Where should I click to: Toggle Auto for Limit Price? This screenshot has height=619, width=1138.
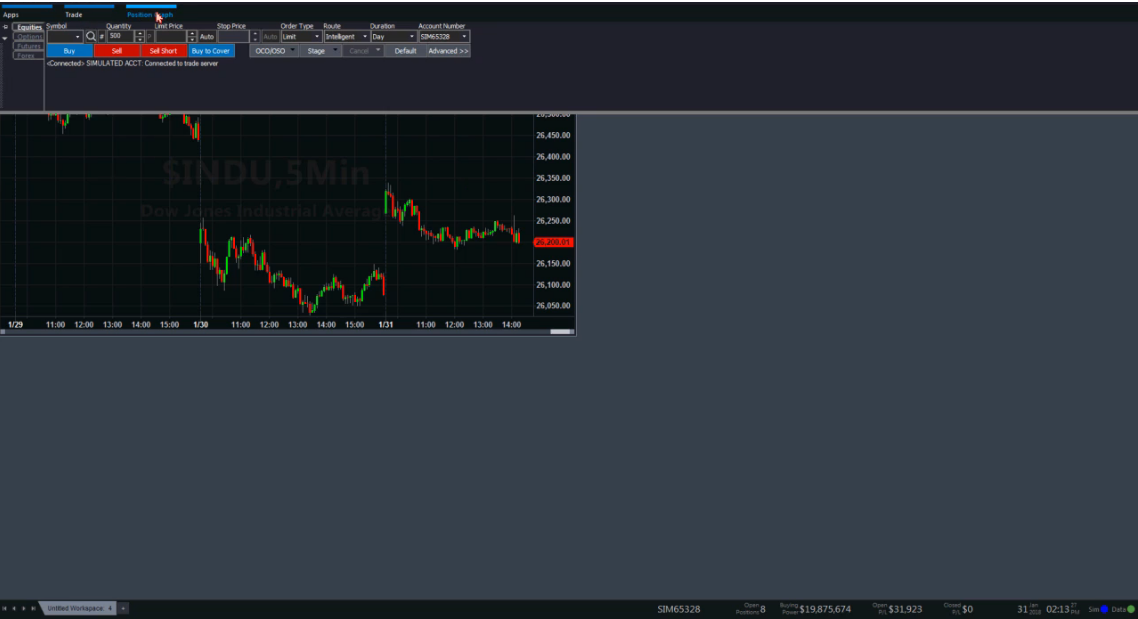point(207,36)
